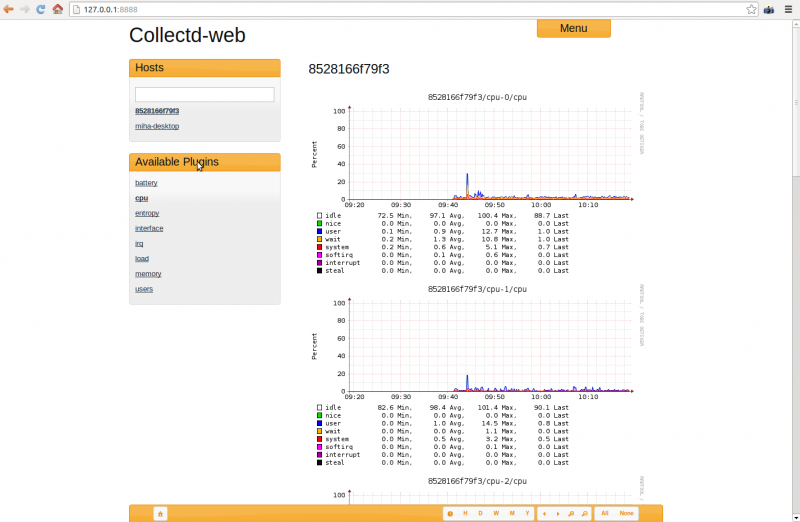The image size is (800, 522).
Task: Click the host search input field
Action: (x=204, y=94)
